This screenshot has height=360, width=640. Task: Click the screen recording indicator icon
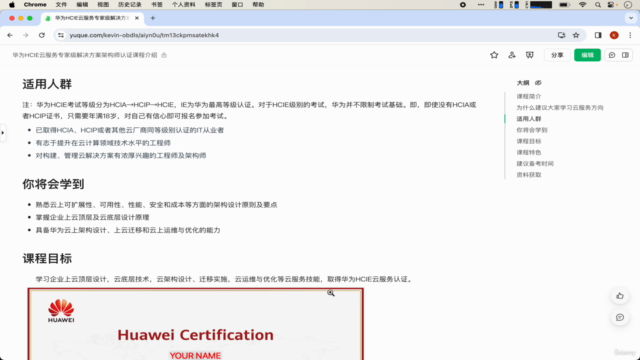[x=462, y=4]
